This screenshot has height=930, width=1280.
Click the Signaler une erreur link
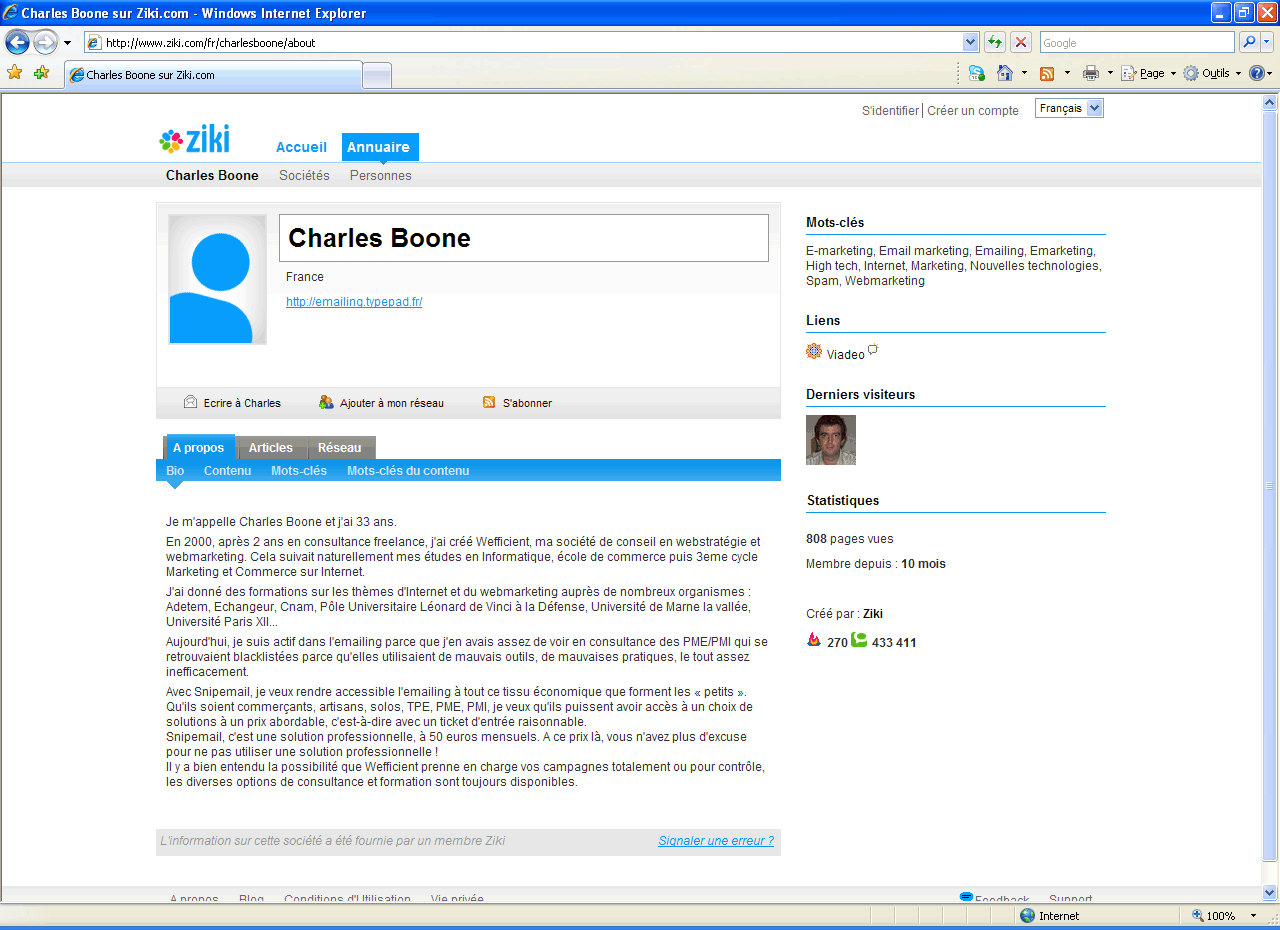tap(716, 841)
